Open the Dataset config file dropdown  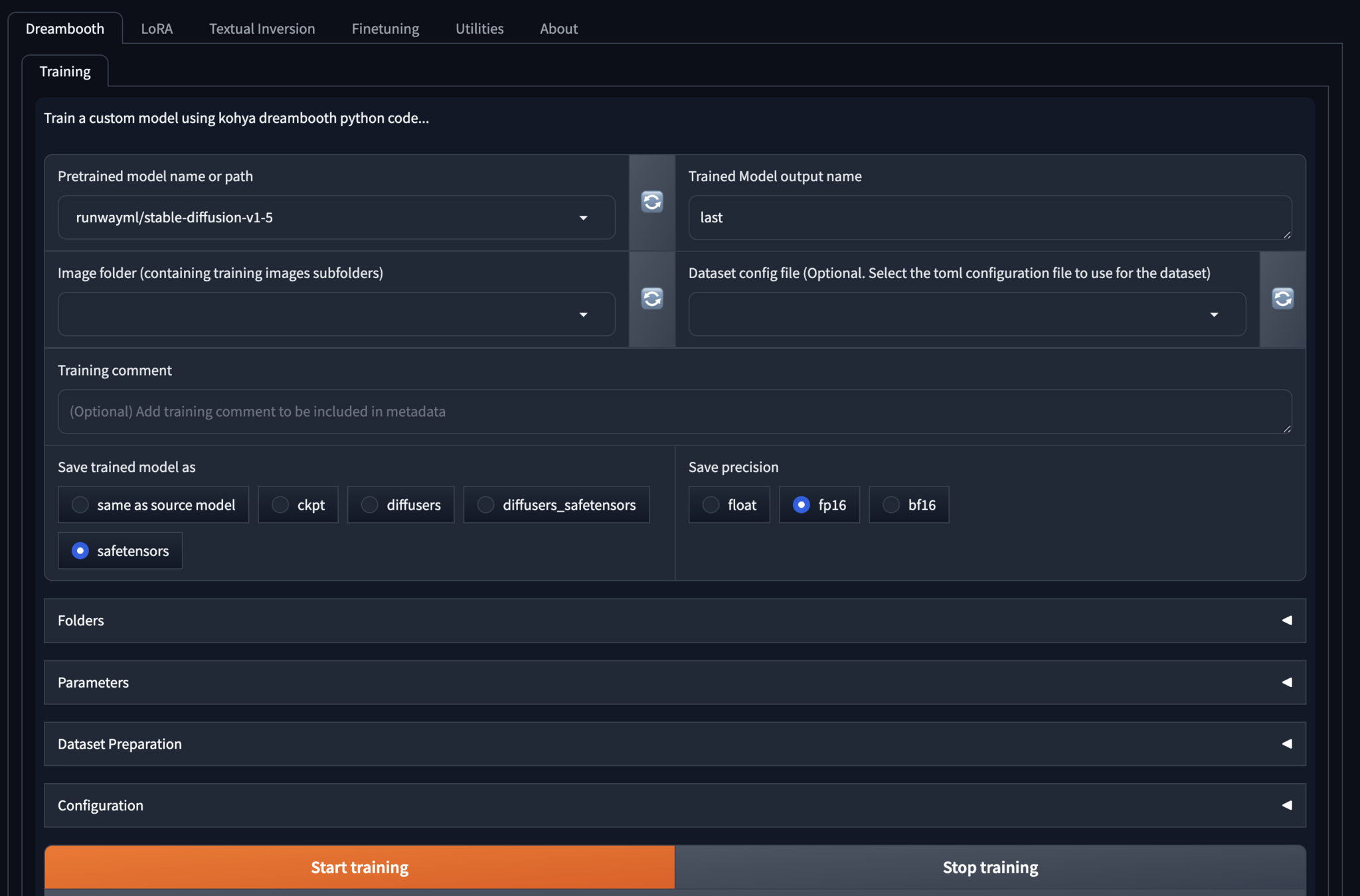tap(1213, 315)
